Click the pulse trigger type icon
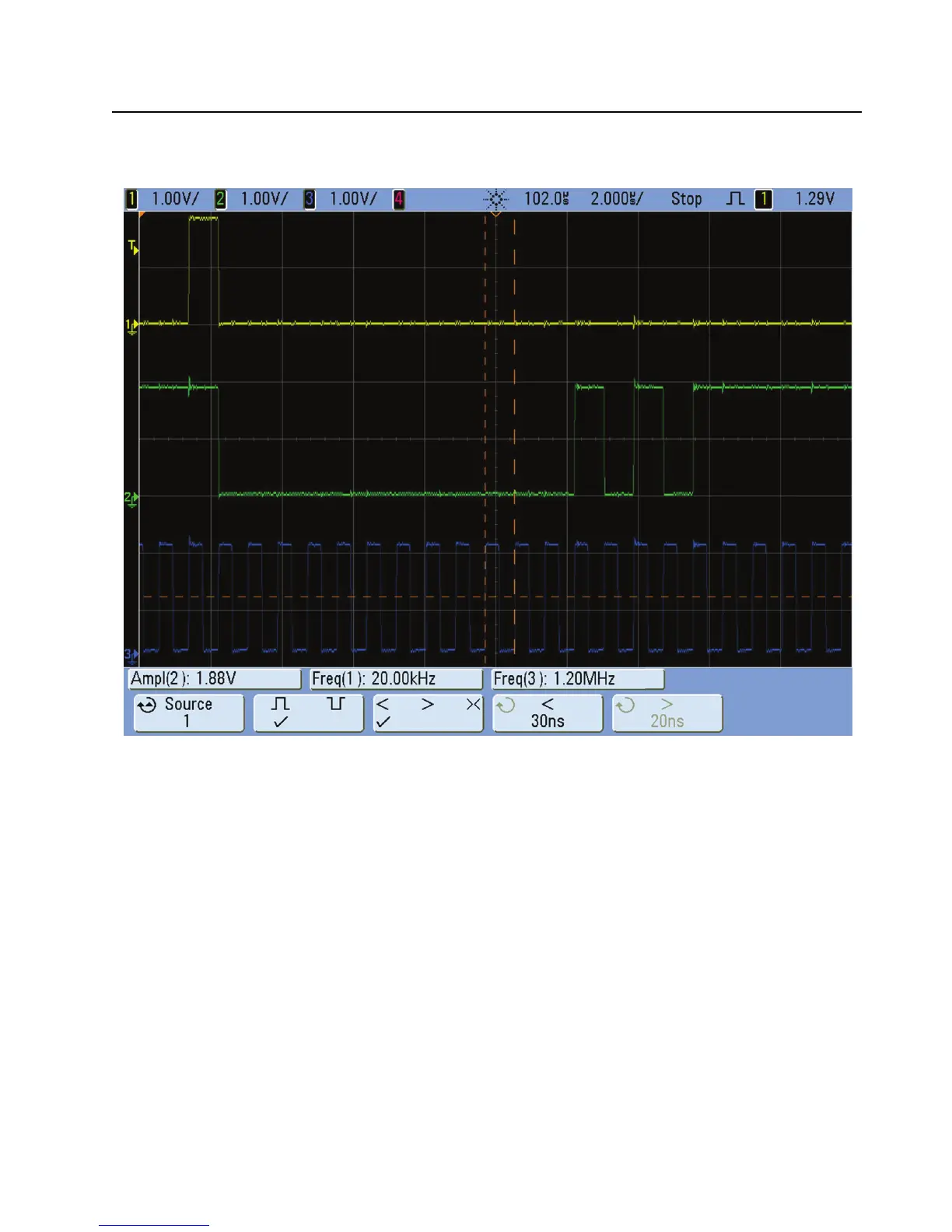 (x=734, y=199)
